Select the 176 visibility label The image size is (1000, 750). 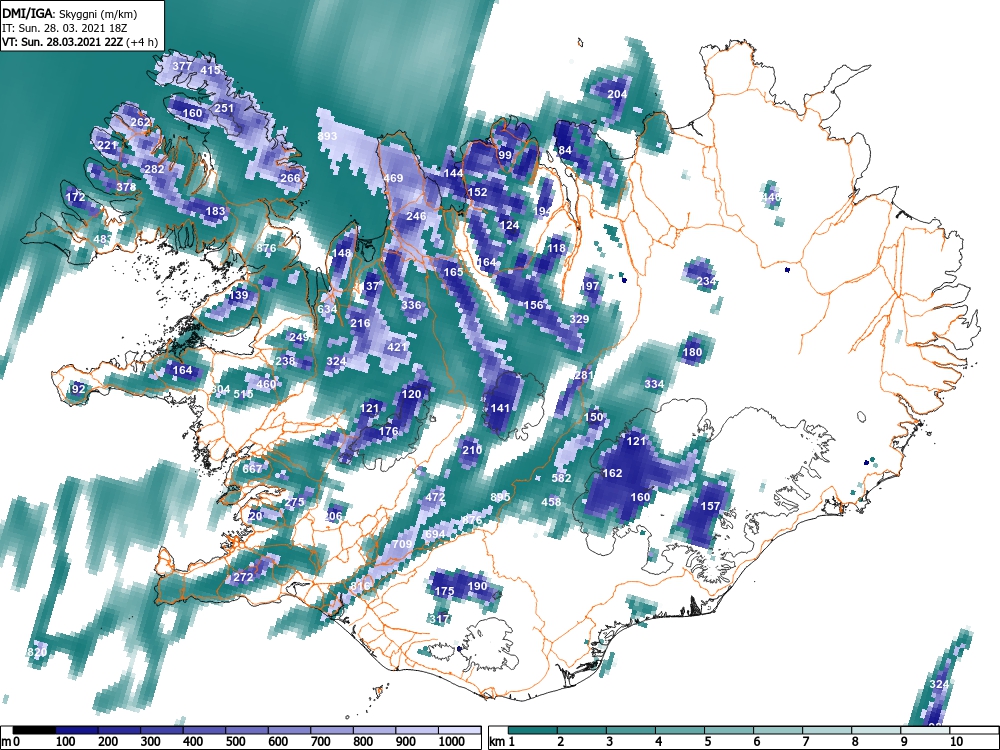point(388,431)
